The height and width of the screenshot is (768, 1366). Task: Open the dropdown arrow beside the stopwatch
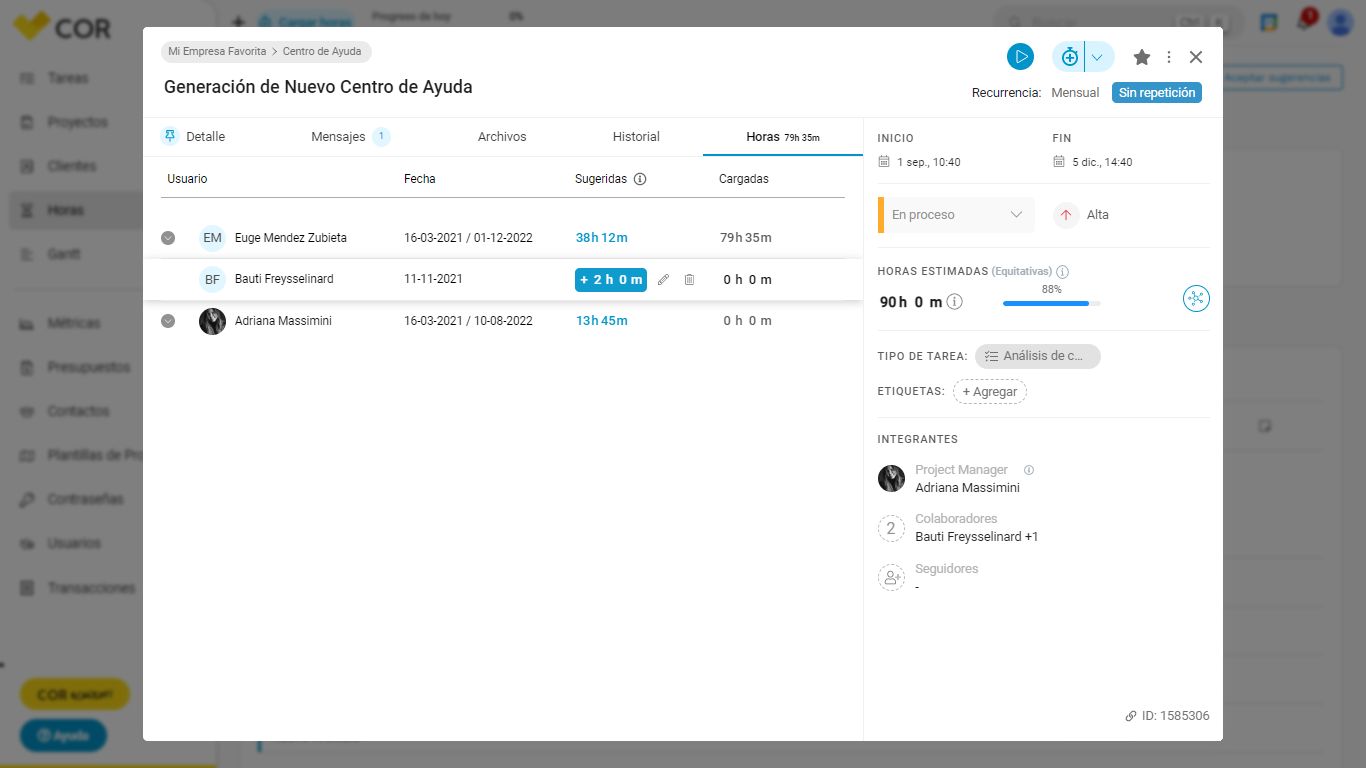(1097, 57)
